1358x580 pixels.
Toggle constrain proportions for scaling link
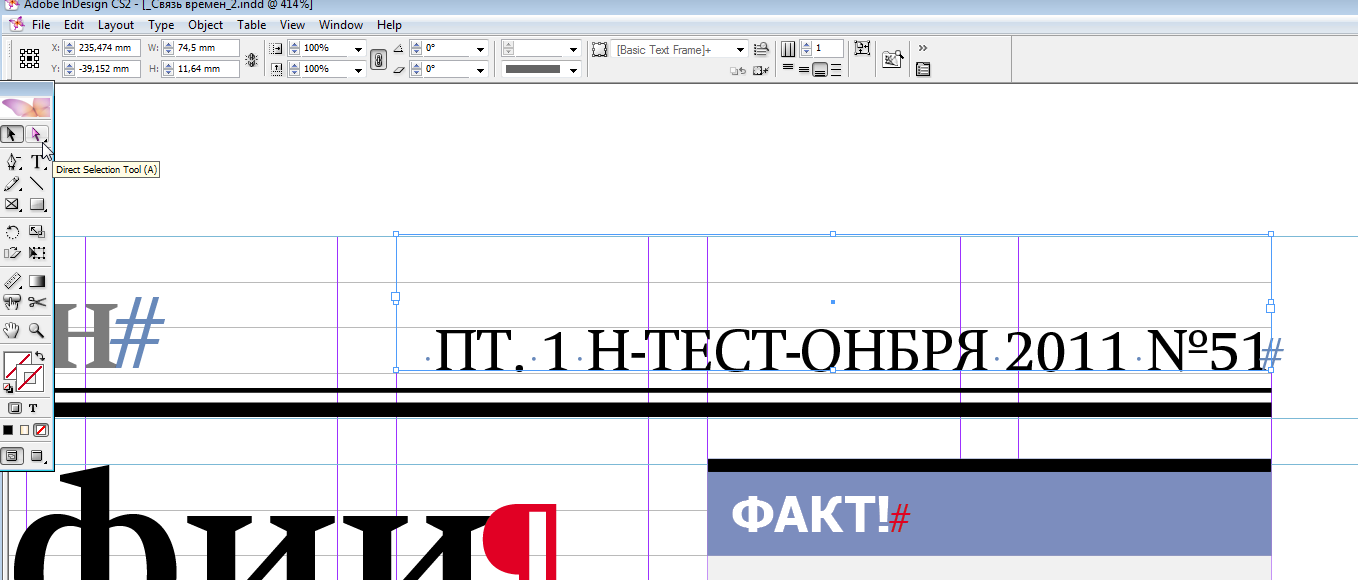point(378,59)
